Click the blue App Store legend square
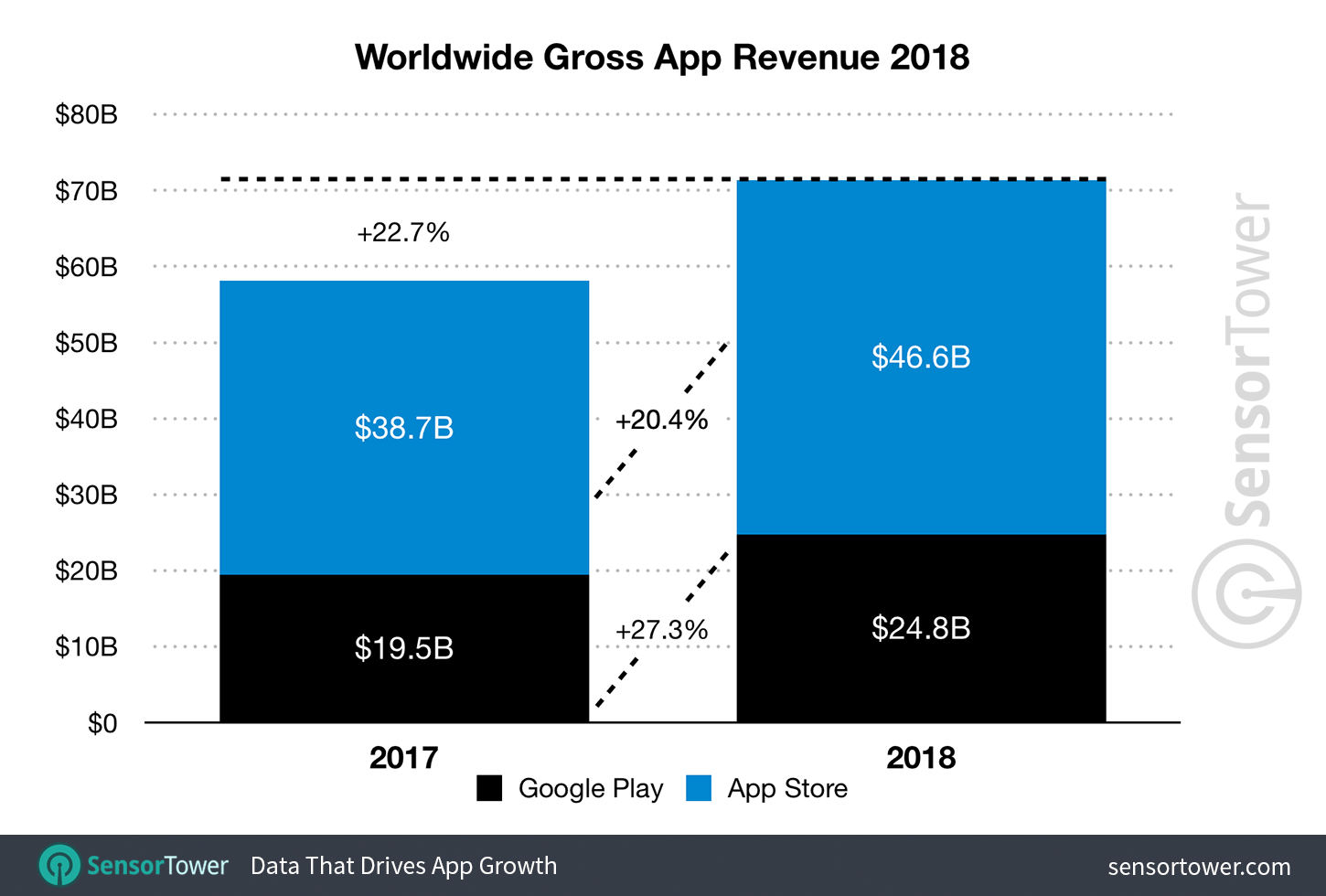Viewport: 1326px width, 896px height. pos(699,788)
